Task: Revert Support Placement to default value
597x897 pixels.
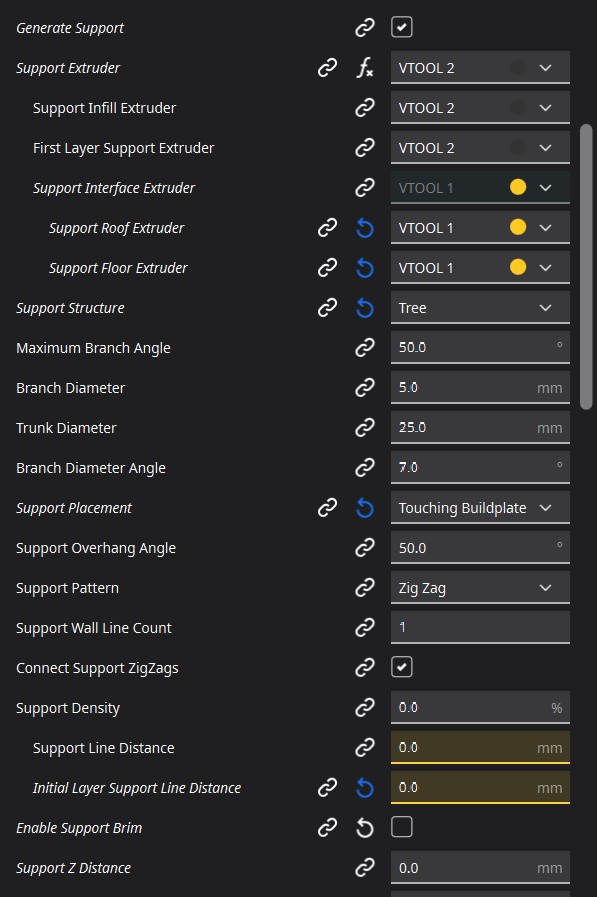Action: [364, 507]
